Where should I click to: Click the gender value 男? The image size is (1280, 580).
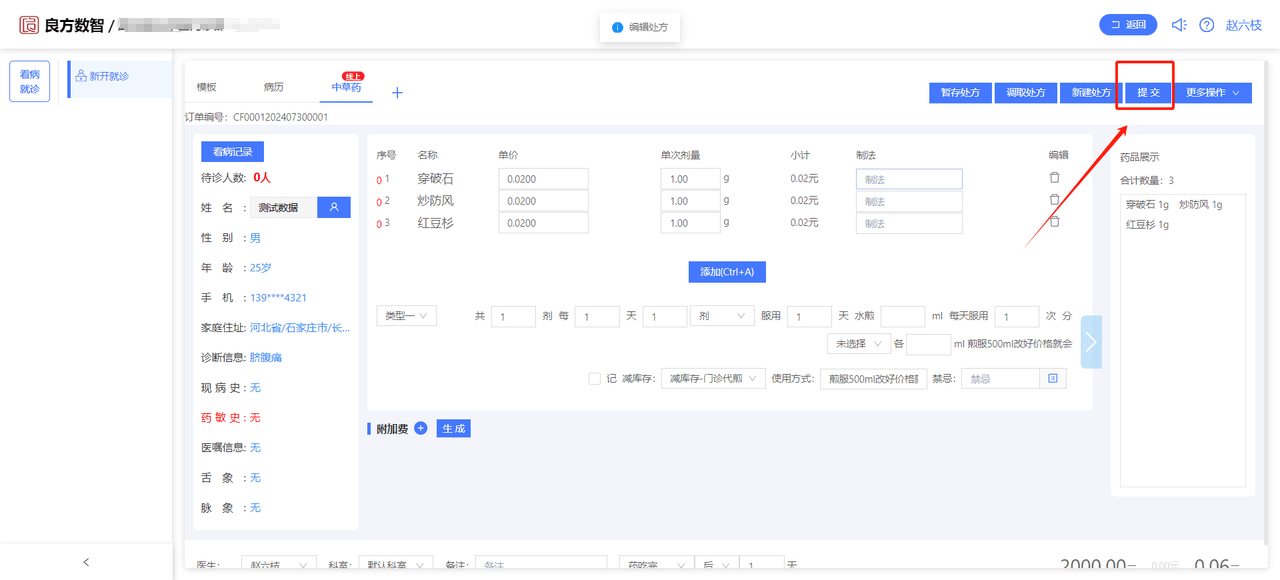coord(255,238)
